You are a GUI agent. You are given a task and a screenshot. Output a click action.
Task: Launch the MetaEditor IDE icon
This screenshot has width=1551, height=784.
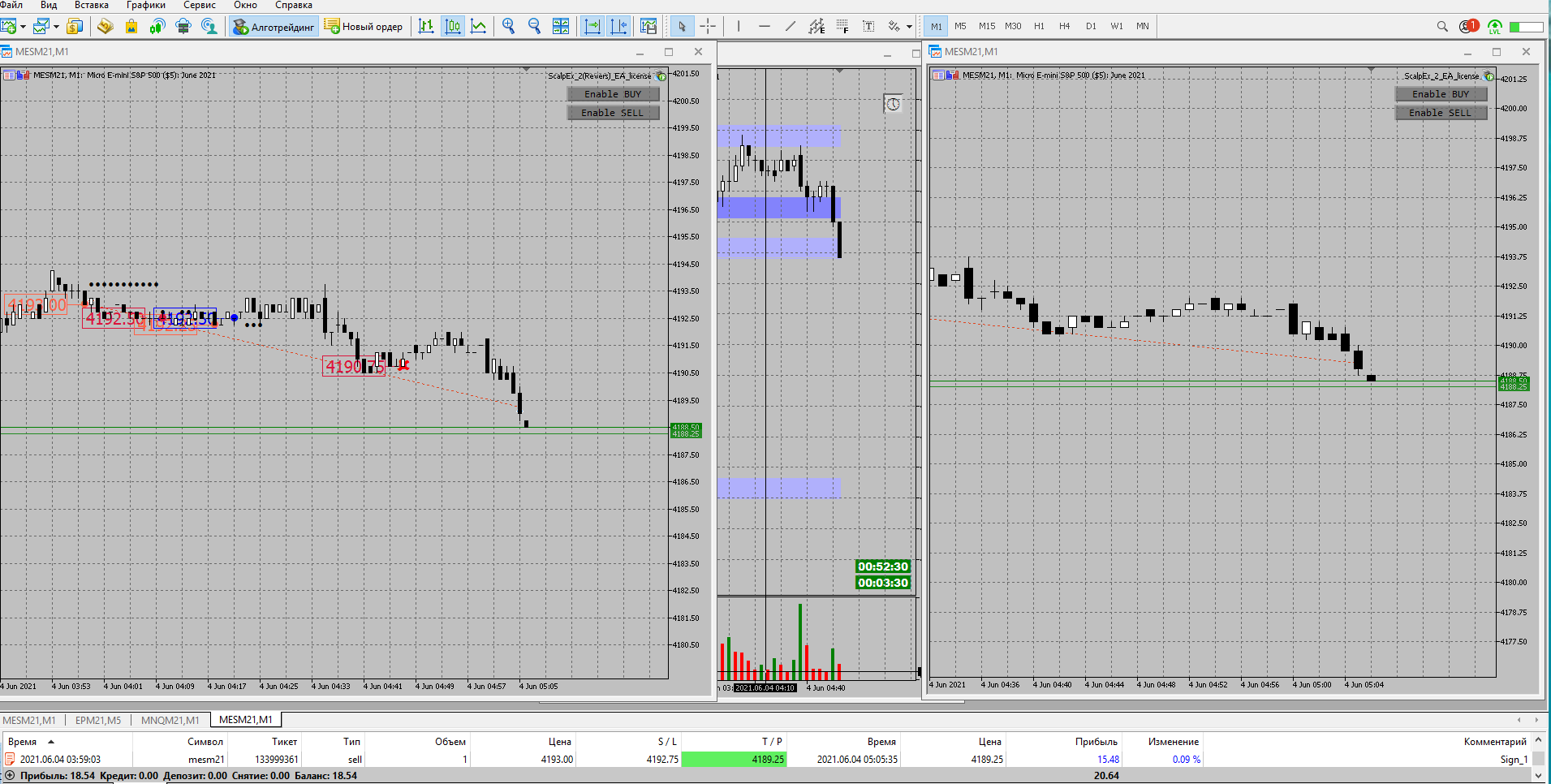(105, 27)
